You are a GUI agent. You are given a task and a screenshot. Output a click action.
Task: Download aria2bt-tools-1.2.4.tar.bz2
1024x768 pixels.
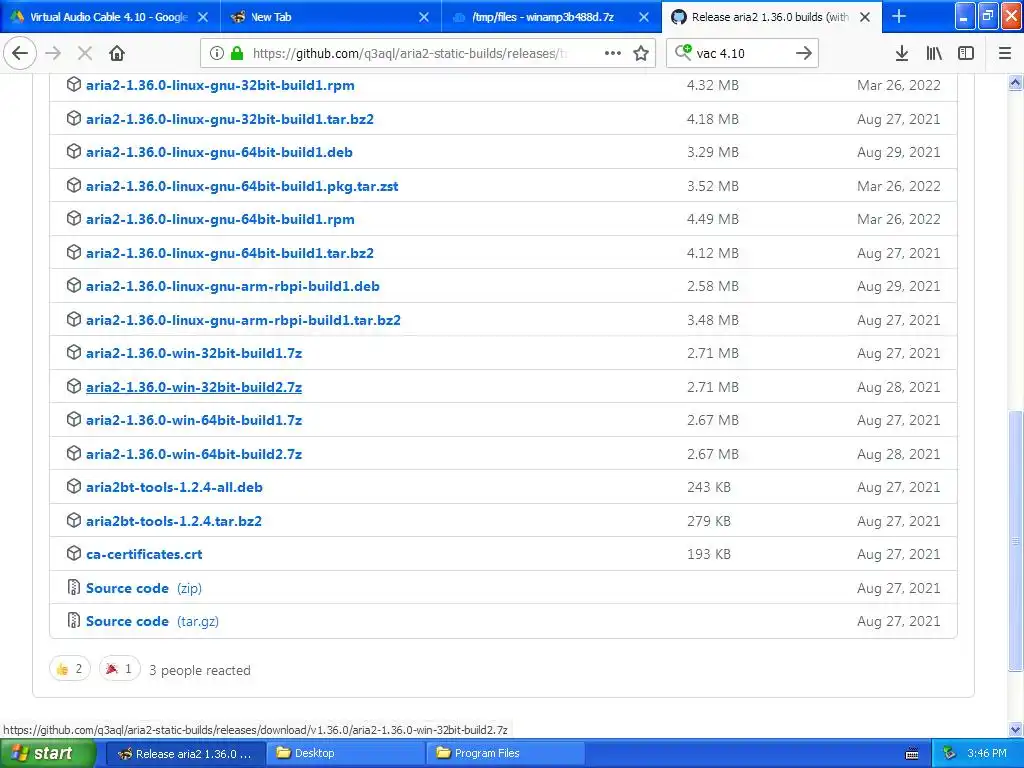(x=174, y=521)
